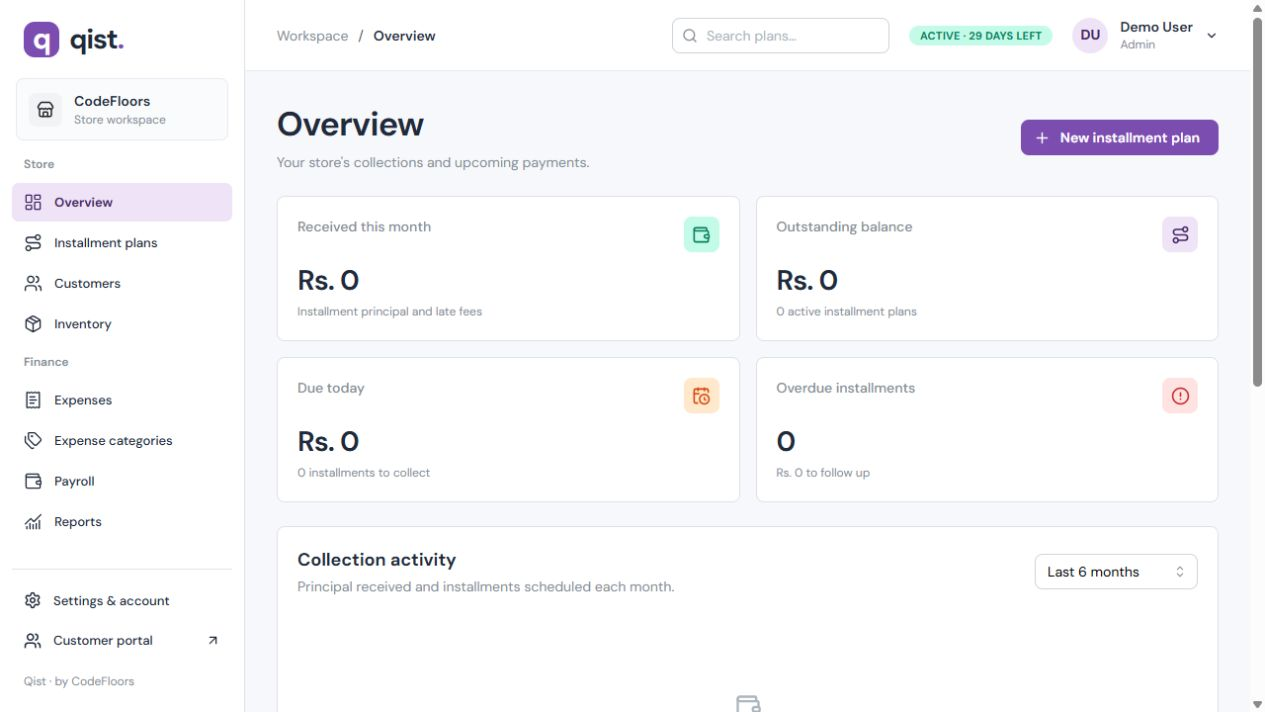
Task: Click the DU user avatar
Action: (1090, 35)
